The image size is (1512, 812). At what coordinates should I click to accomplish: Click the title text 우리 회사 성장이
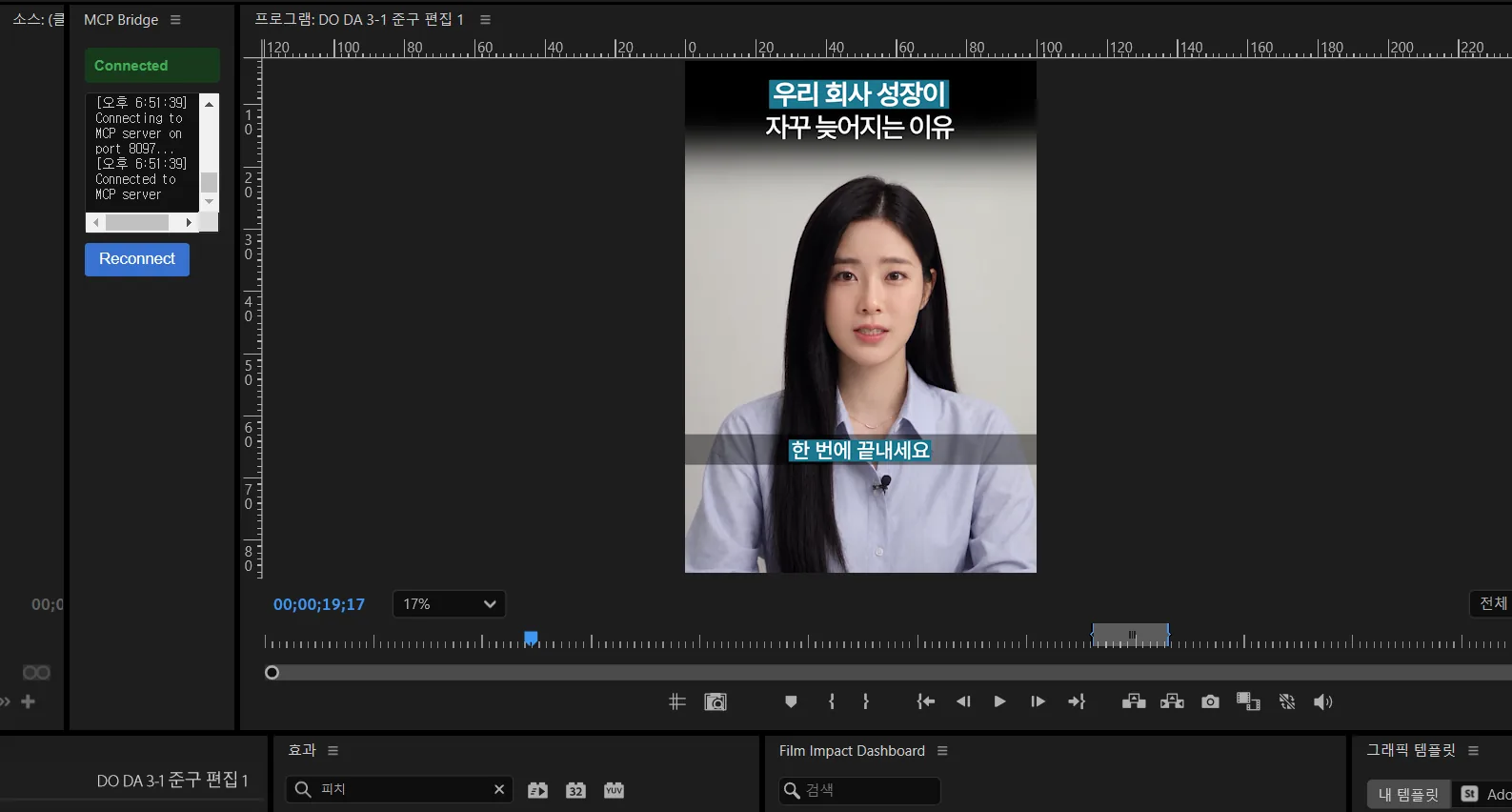click(859, 93)
